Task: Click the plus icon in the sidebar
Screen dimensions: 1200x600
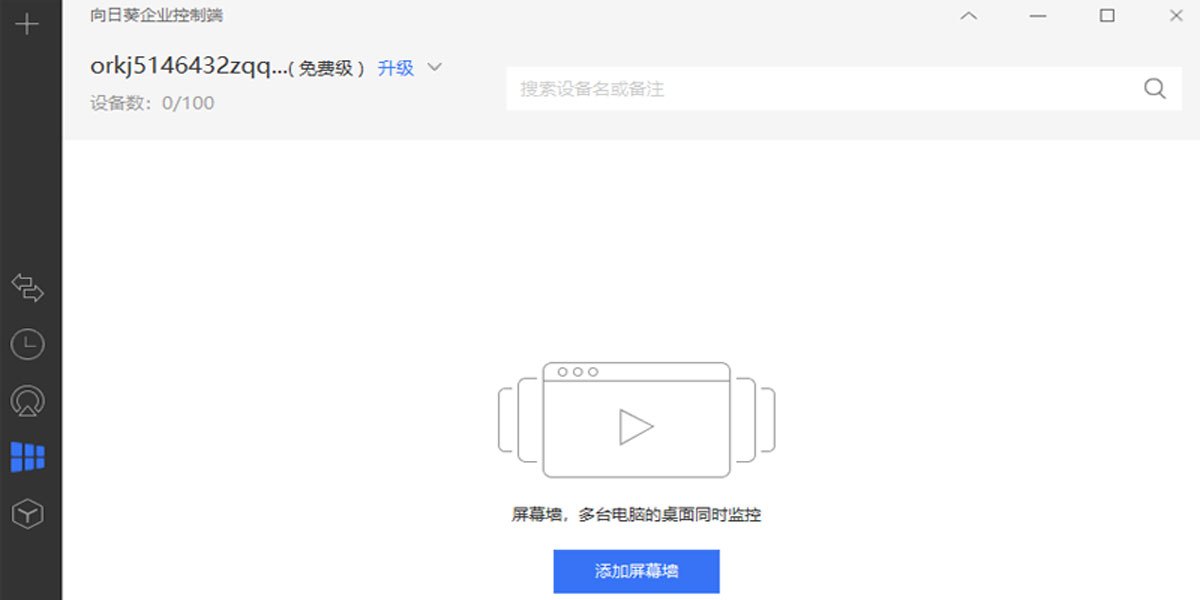Action: (x=27, y=25)
